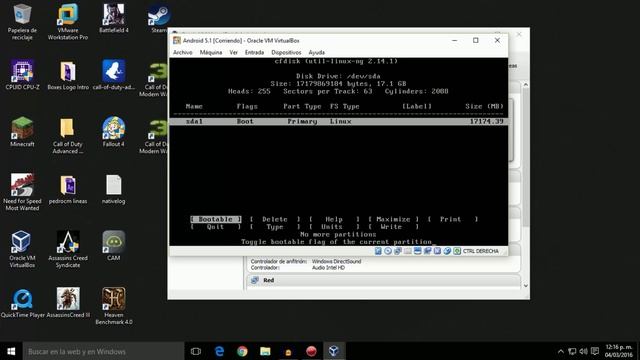
Task: Click the VirtualBox taskbar button
Action: point(334,351)
